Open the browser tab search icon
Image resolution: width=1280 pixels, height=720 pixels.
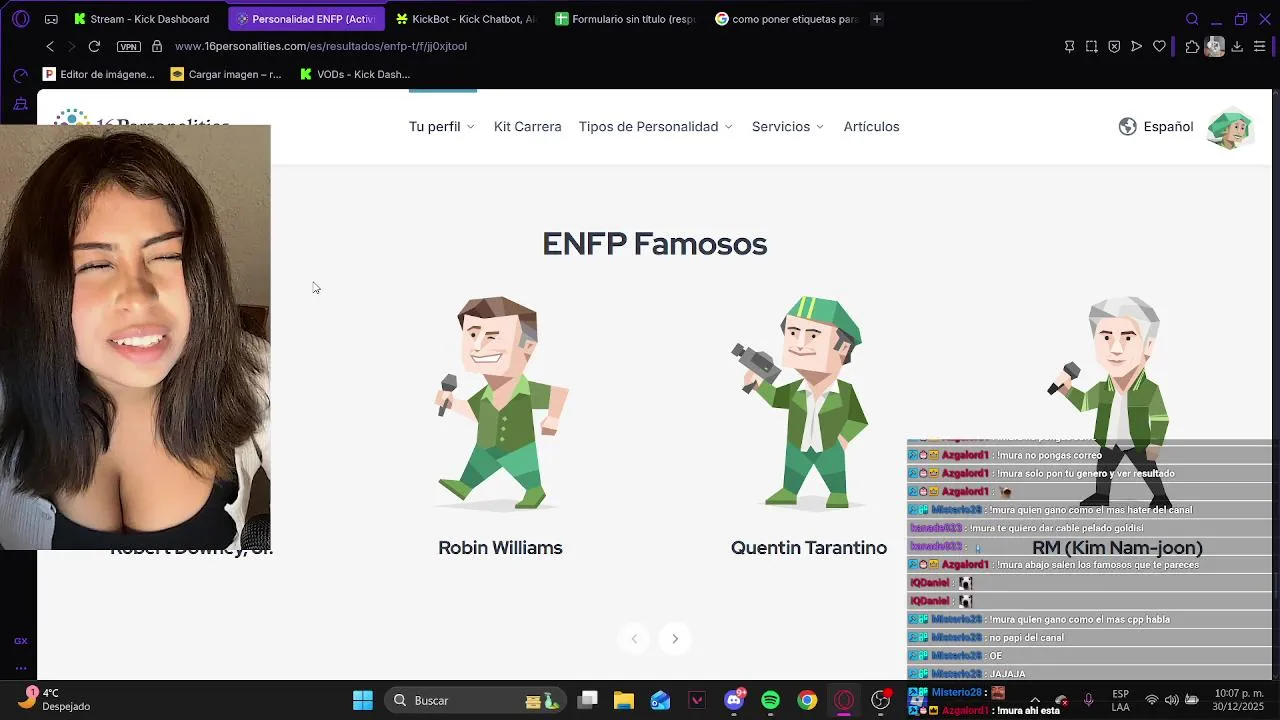(x=1192, y=19)
